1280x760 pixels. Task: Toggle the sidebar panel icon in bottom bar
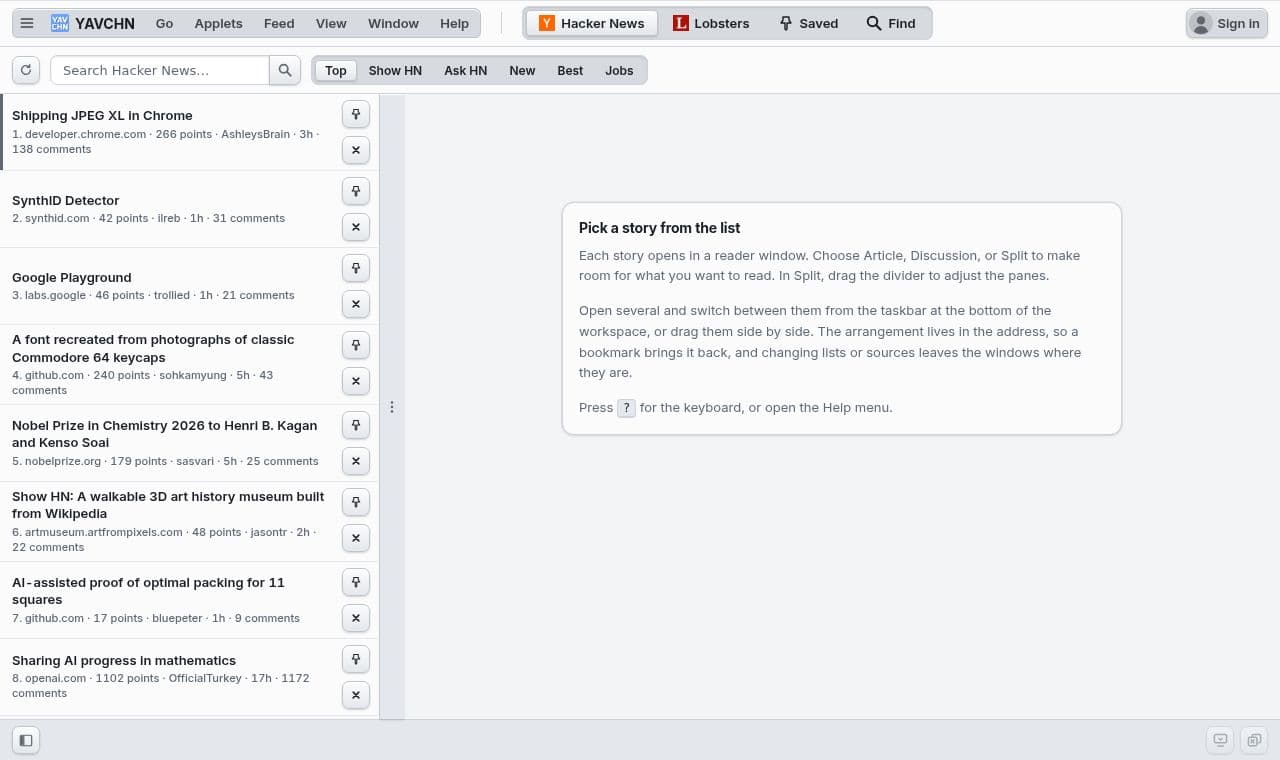(26, 740)
